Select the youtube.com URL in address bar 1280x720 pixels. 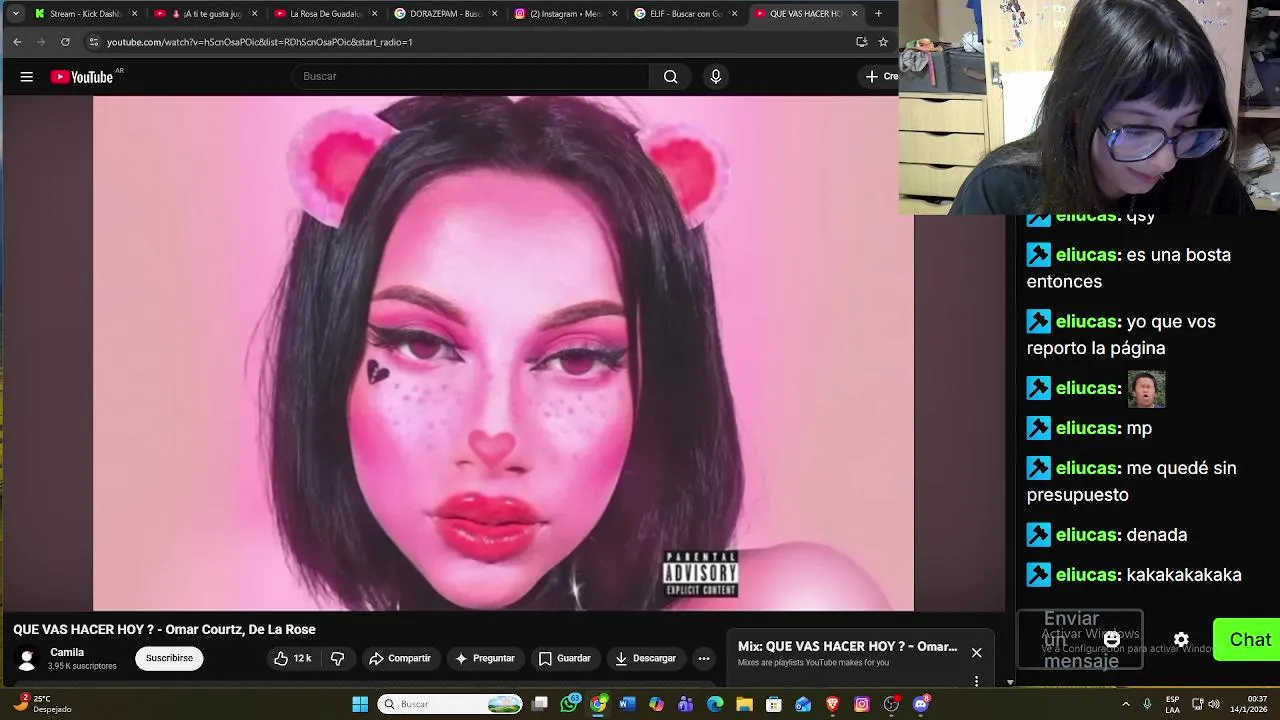point(260,42)
